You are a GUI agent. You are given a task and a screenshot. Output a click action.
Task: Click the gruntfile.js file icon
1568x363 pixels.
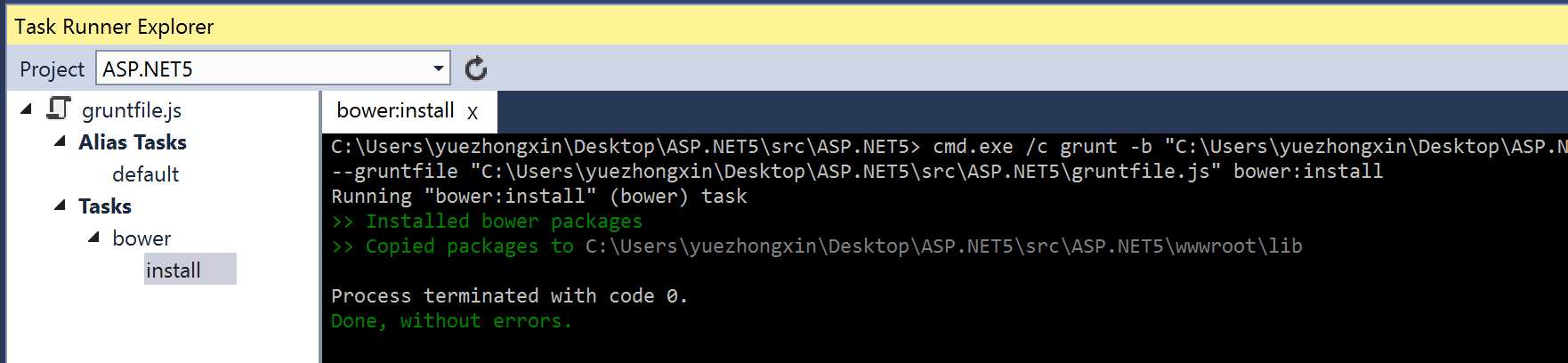point(59,109)
